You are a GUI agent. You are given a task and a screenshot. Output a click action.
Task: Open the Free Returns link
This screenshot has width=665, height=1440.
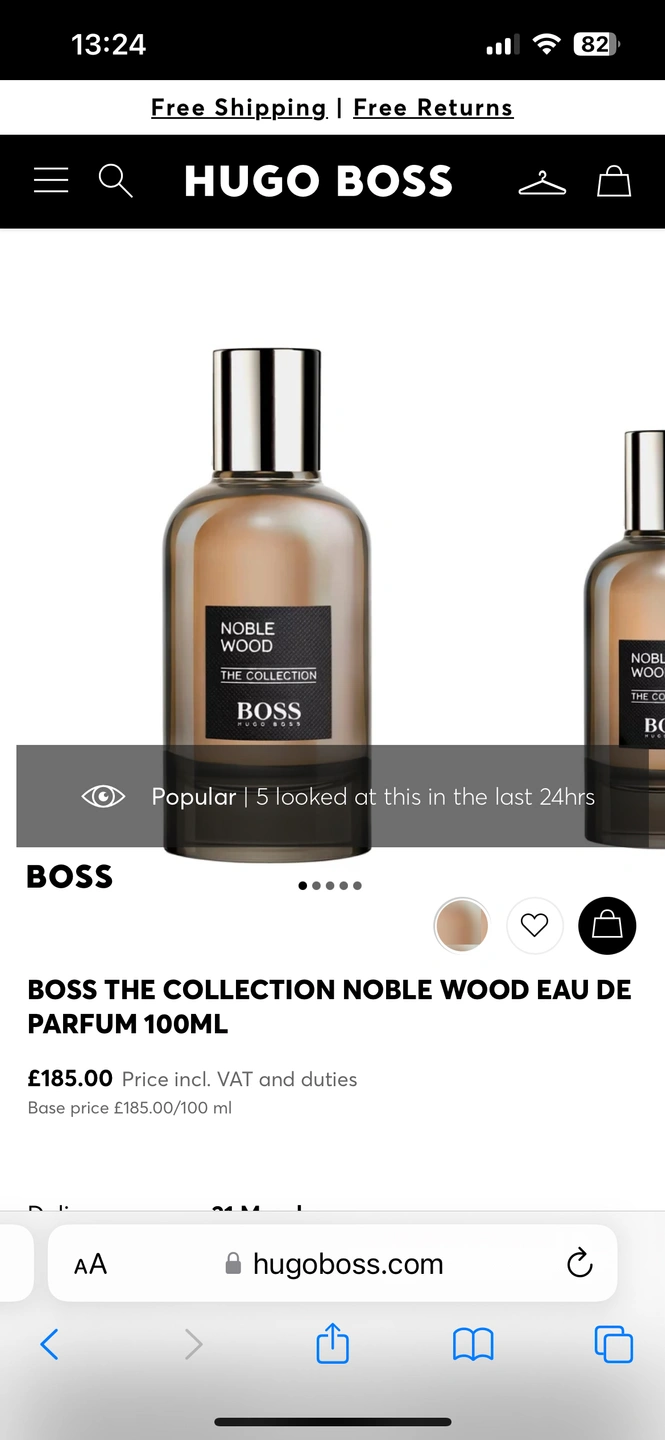433,108
